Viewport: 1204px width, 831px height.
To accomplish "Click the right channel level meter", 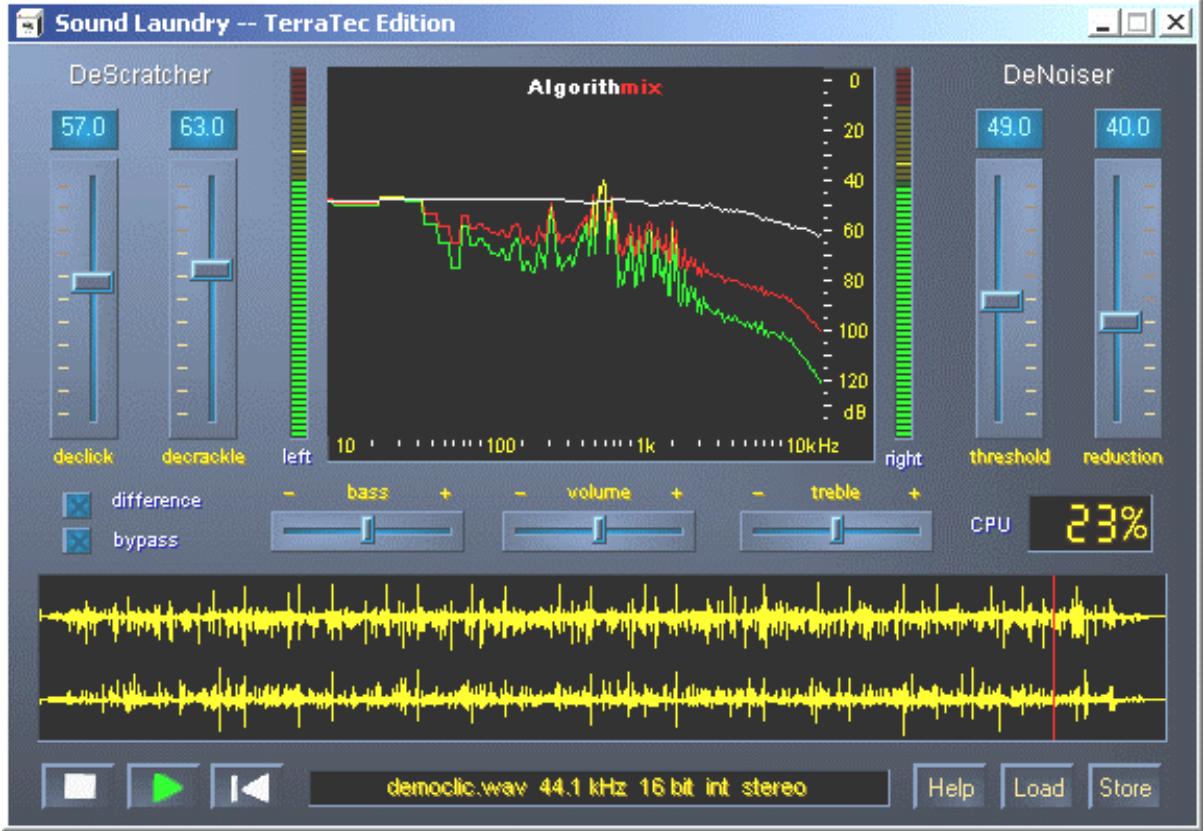I will click(x=903, y=255).
